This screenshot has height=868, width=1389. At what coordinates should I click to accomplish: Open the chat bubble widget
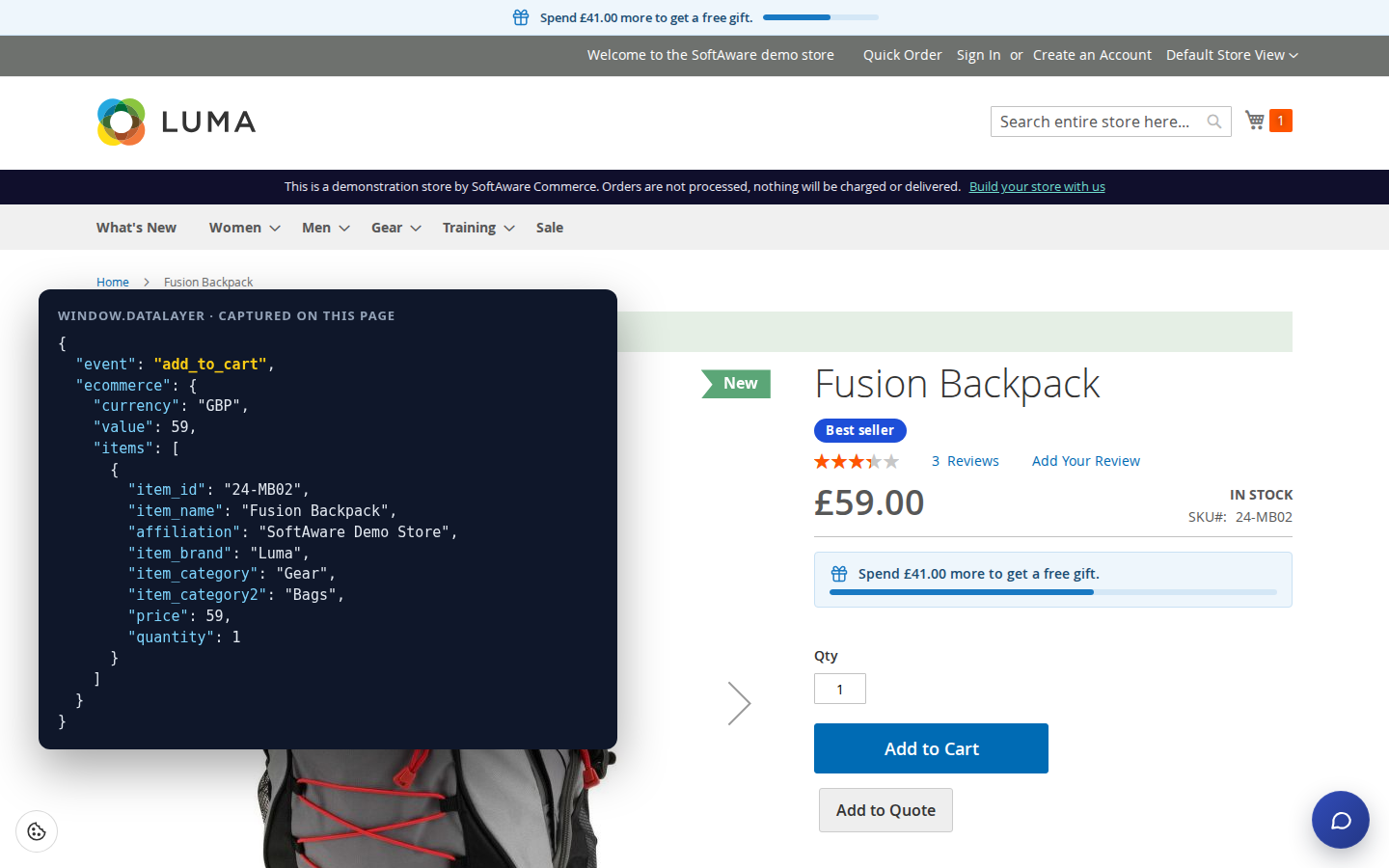[x=1341, y=820]
